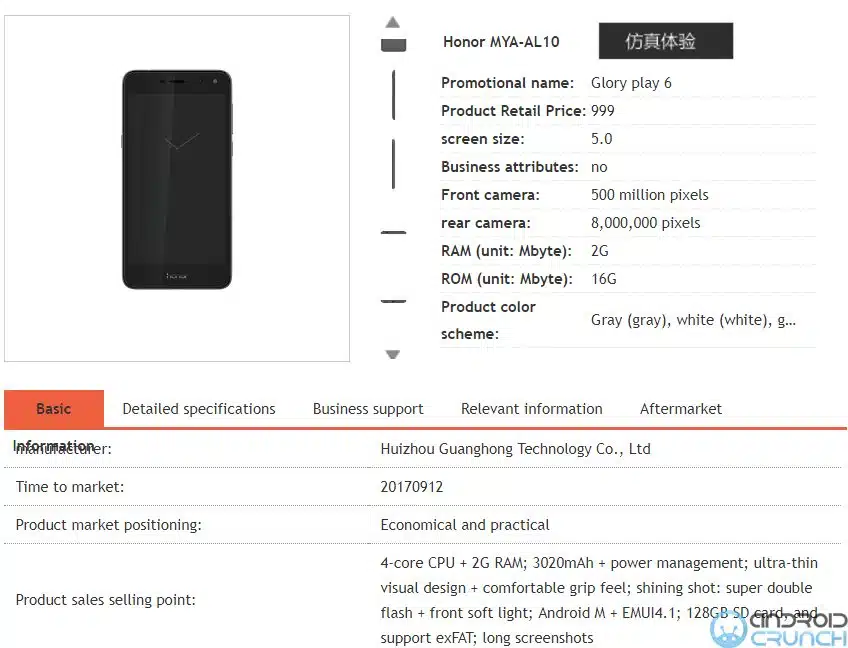This screenshot has height=648, width=848.
Task: Click the Glory play 6 promotional name
Action: [x=631, y=83]
